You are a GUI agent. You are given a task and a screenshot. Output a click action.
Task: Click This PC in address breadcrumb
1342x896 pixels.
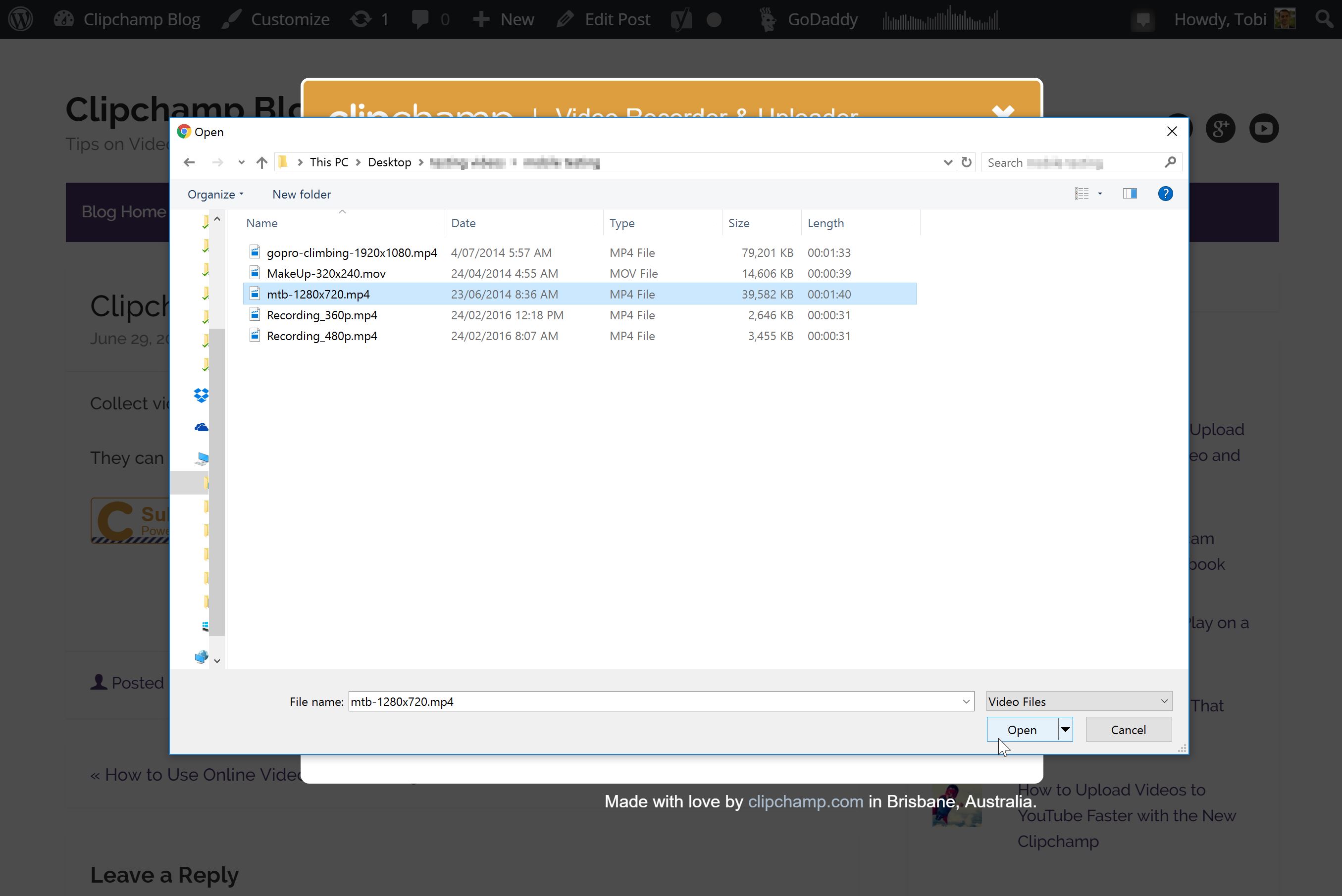click(x=329, y=162)
